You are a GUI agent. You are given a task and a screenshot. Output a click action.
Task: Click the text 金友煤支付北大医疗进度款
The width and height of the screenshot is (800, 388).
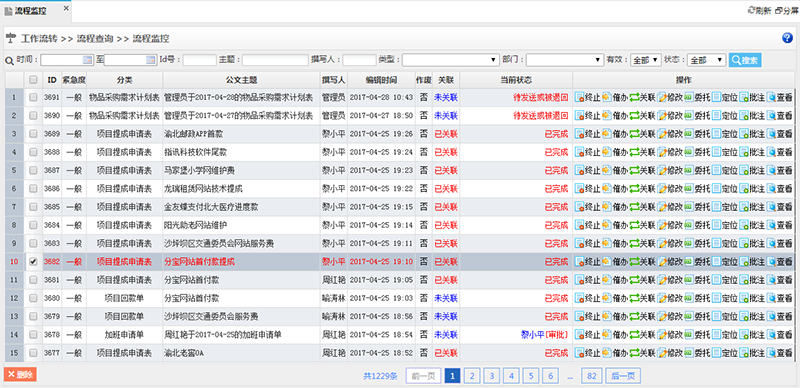(211, 207)
